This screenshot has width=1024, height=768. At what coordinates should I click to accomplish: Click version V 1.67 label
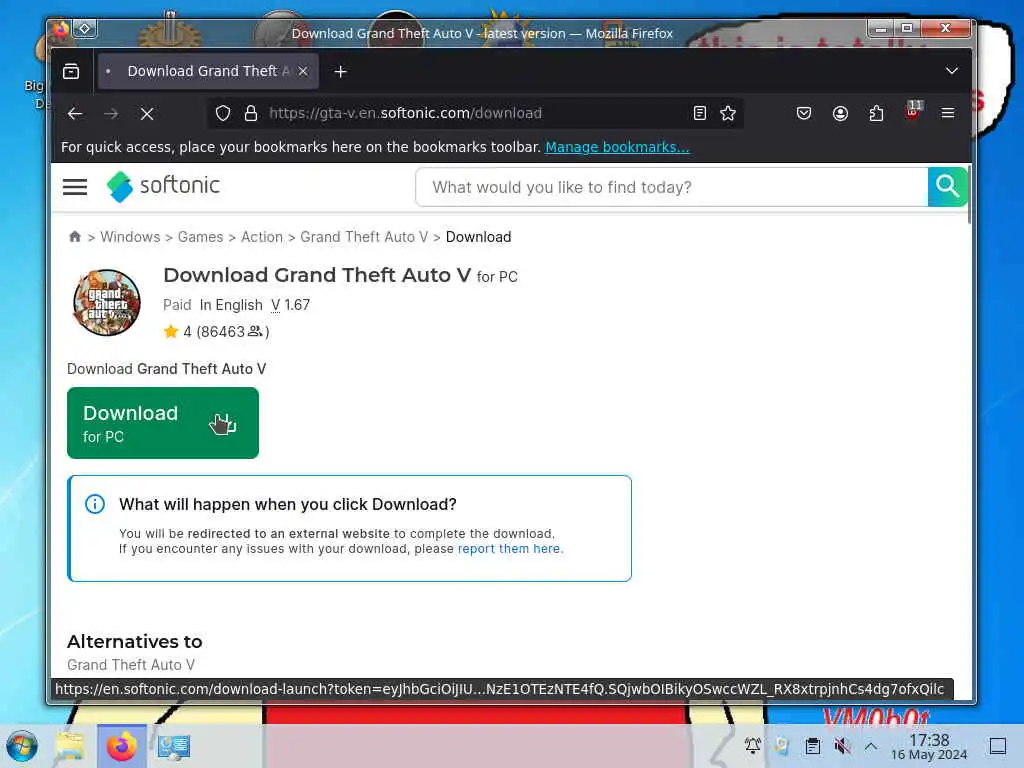291,305
